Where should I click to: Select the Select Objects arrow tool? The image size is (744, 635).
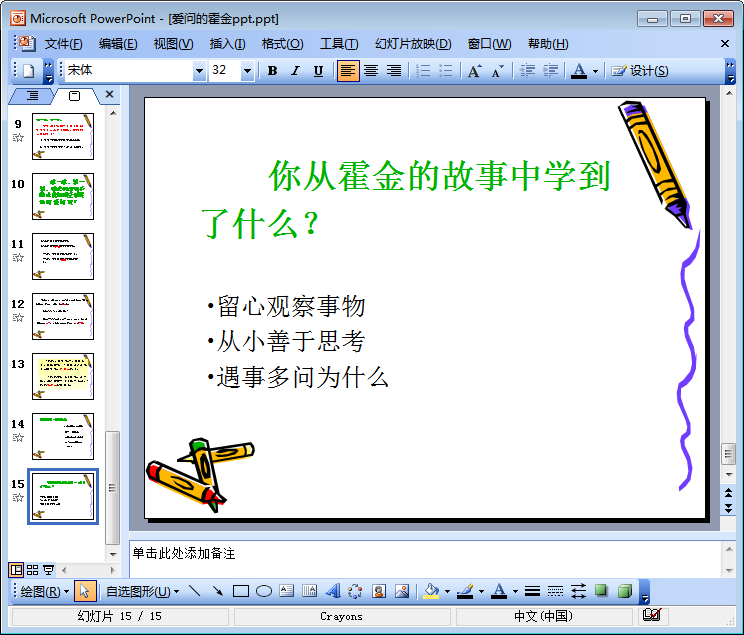coord(84,591)
